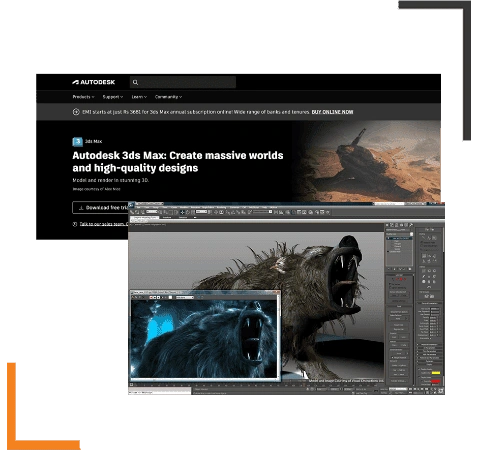Toggle Distance Fade in Styling rollout
The image size is (478, 452).
click(421, 242)
